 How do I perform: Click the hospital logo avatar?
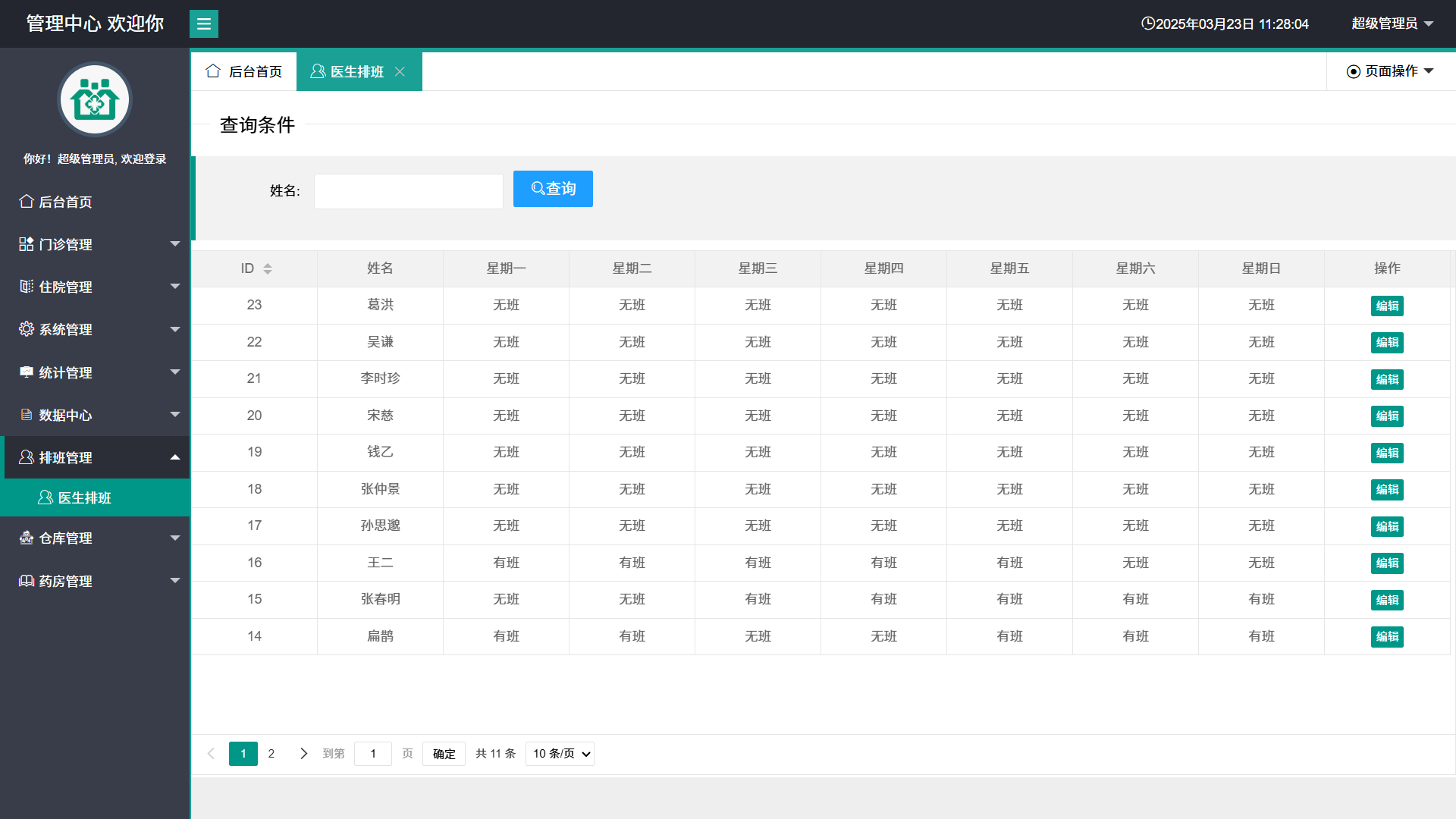[x=95, y=100]
